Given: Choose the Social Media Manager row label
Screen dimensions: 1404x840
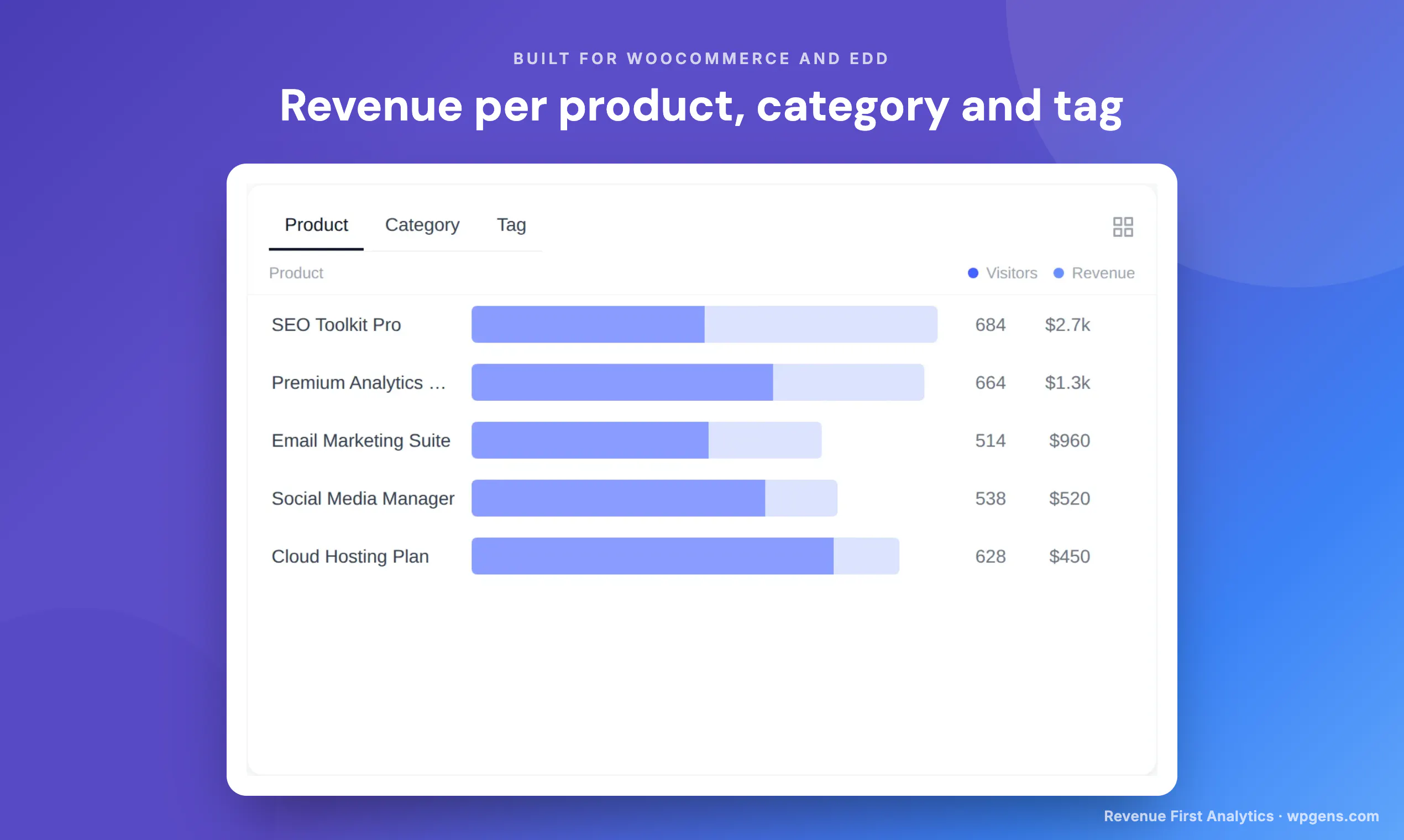Looking at the screenshot, I should click(363, 498).
